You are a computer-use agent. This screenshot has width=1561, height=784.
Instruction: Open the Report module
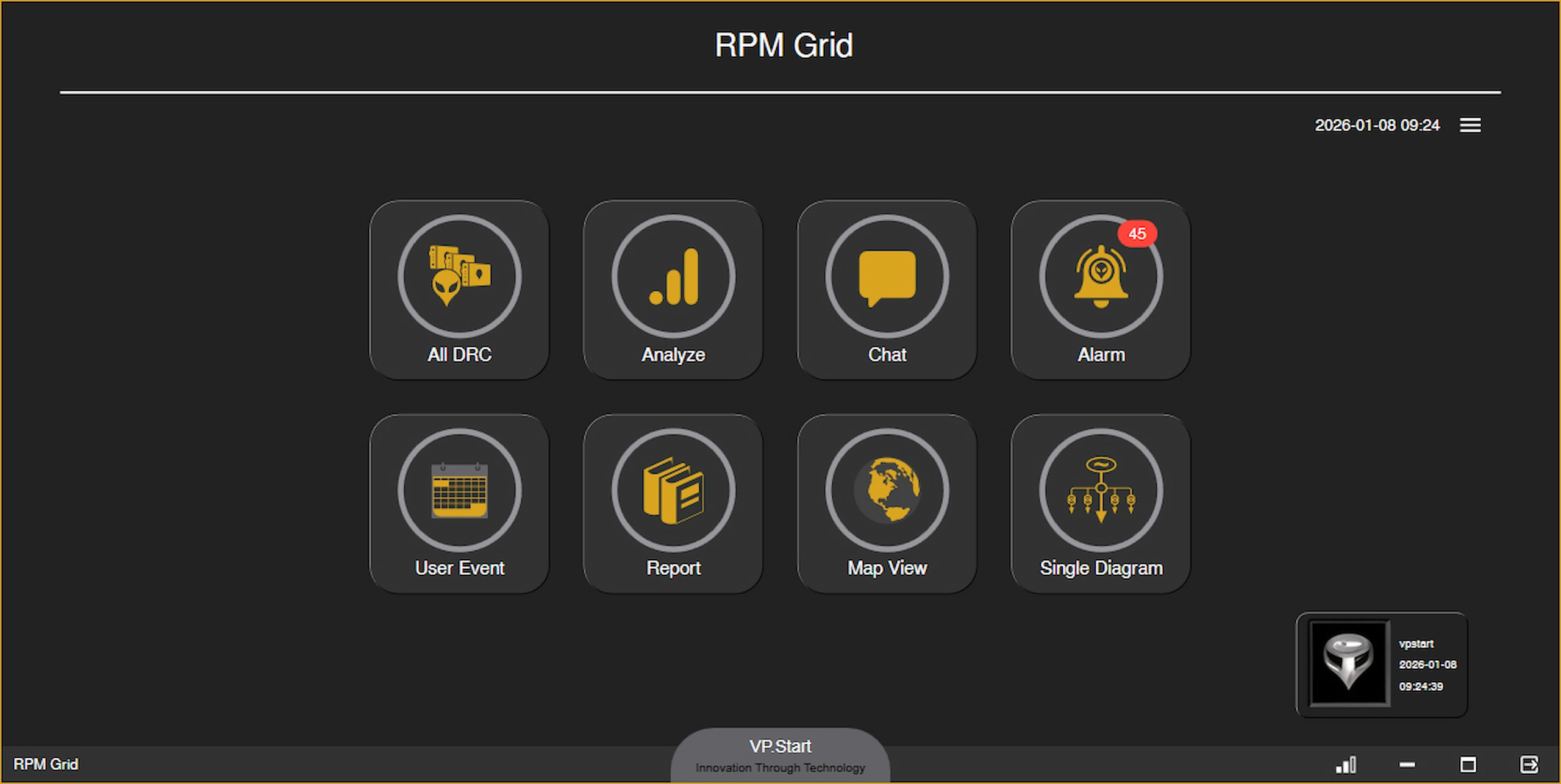673,503
